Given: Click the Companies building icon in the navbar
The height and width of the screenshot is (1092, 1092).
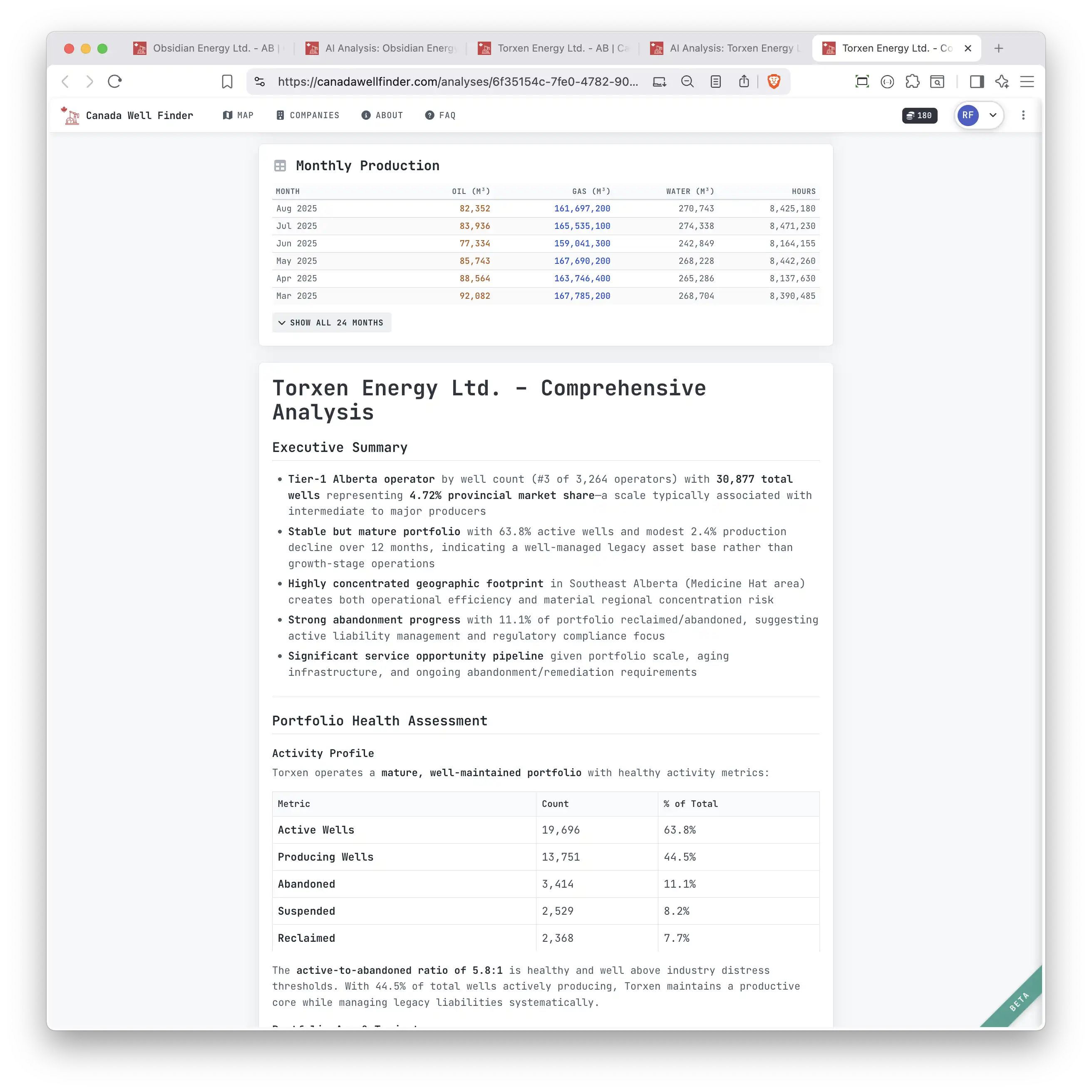Looking at the screenshot, I should pyautogui.click(x=280, y=115).
